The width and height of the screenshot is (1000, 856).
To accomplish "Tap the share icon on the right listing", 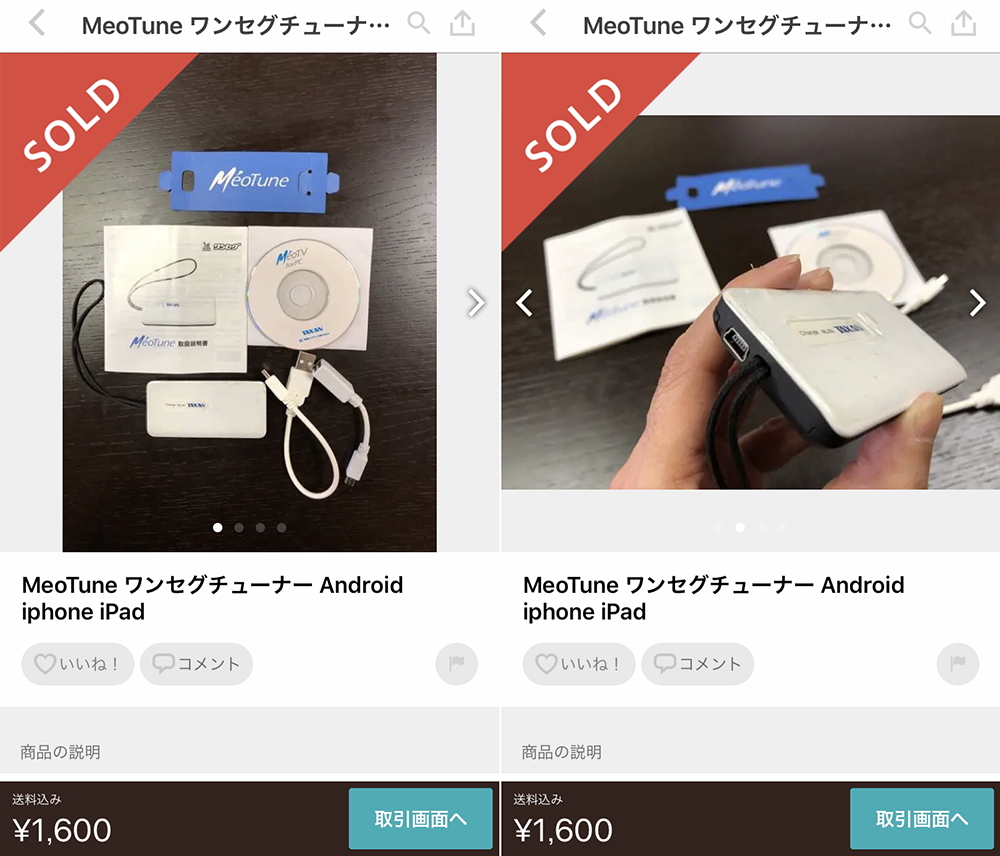I will (964, 23).
